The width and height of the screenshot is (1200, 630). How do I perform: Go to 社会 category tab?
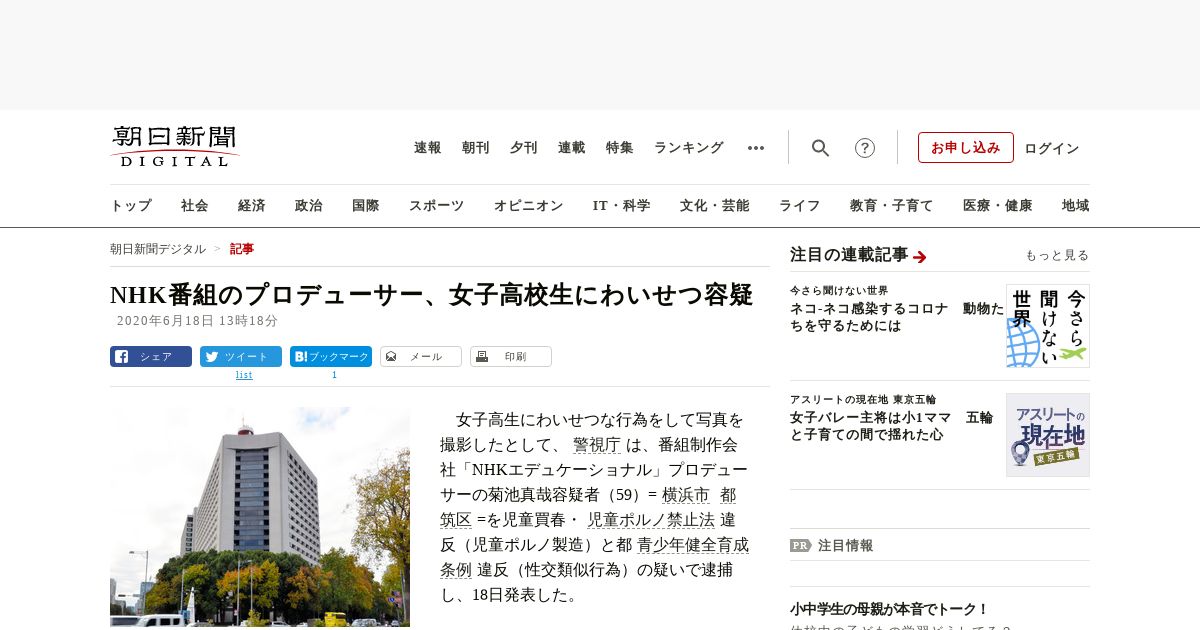click(x=195, y=206)
